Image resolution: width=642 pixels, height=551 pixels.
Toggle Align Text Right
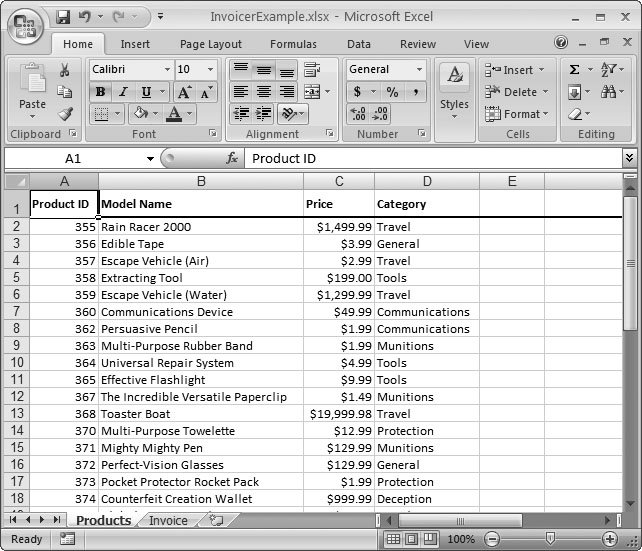pyautogui.click(x=287, y=92)
